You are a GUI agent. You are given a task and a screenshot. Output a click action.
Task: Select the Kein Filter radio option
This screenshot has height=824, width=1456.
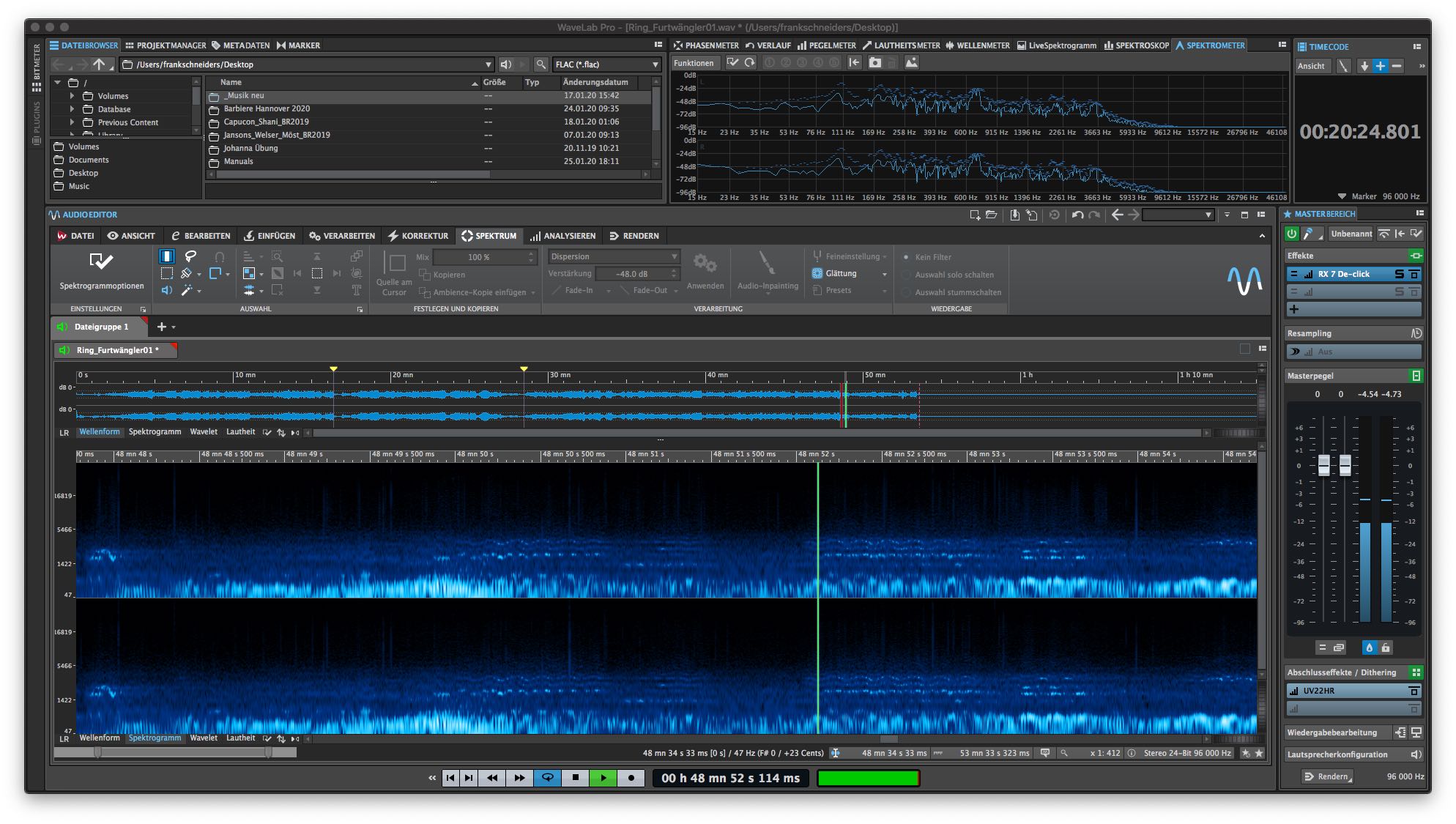pyautogui.click(x=907, y=257)
